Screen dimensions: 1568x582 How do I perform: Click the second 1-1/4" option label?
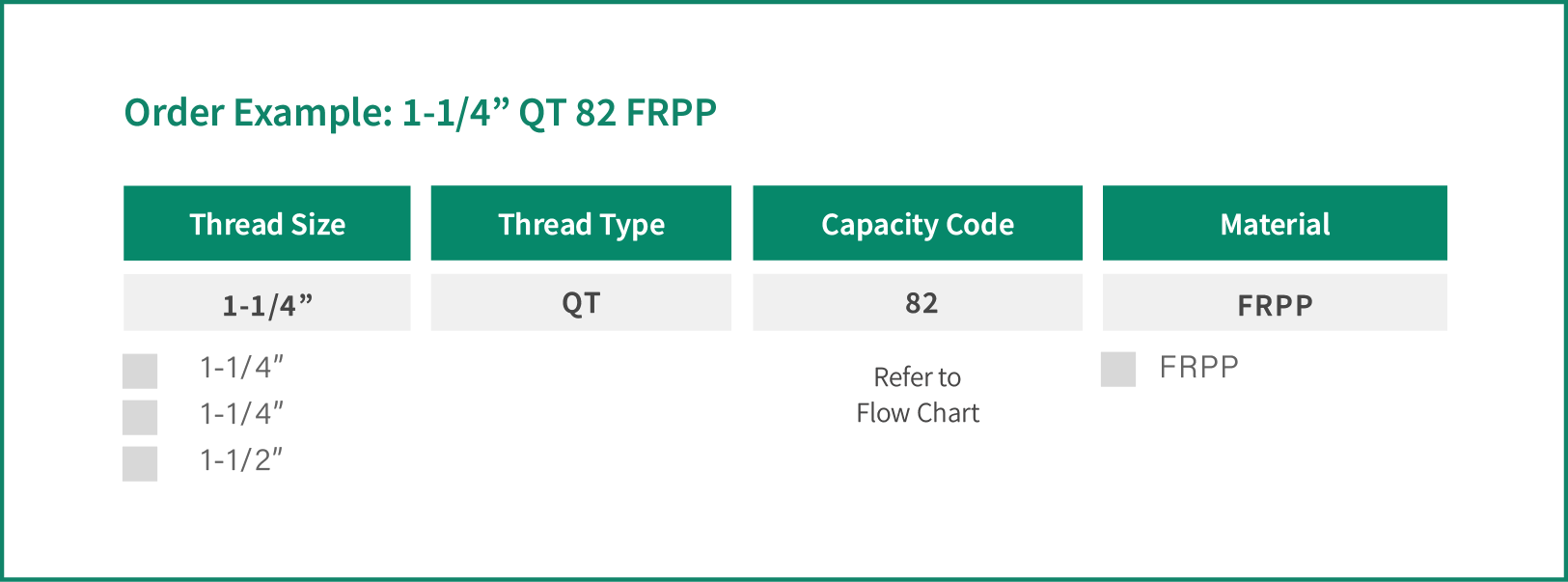coord(241,414)
